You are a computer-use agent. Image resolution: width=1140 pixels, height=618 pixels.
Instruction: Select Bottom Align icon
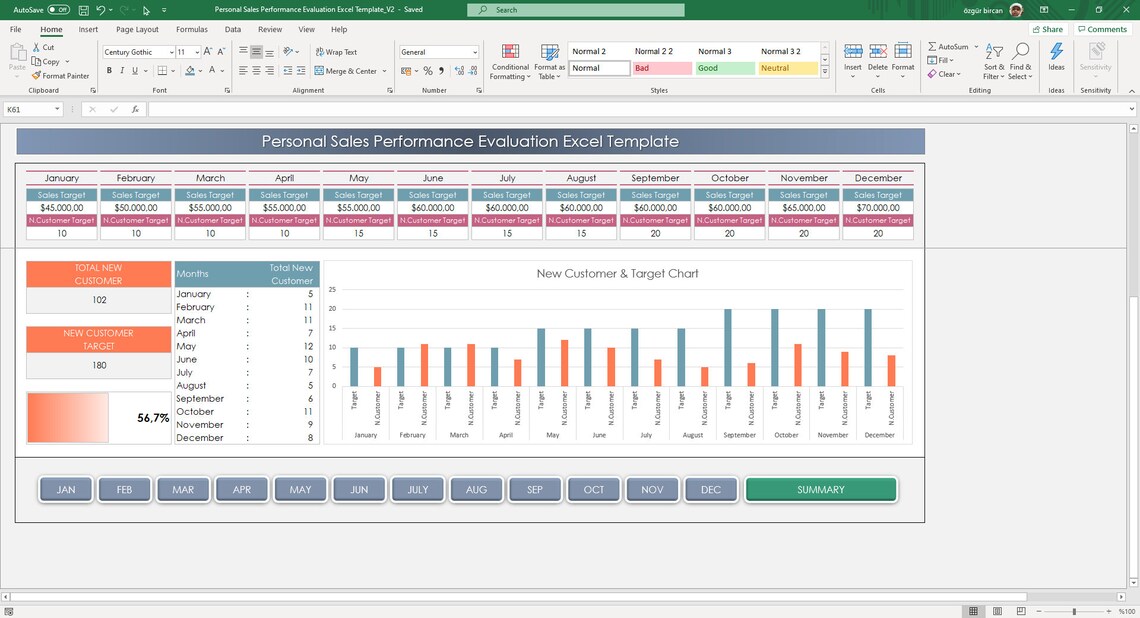[270, 52]
